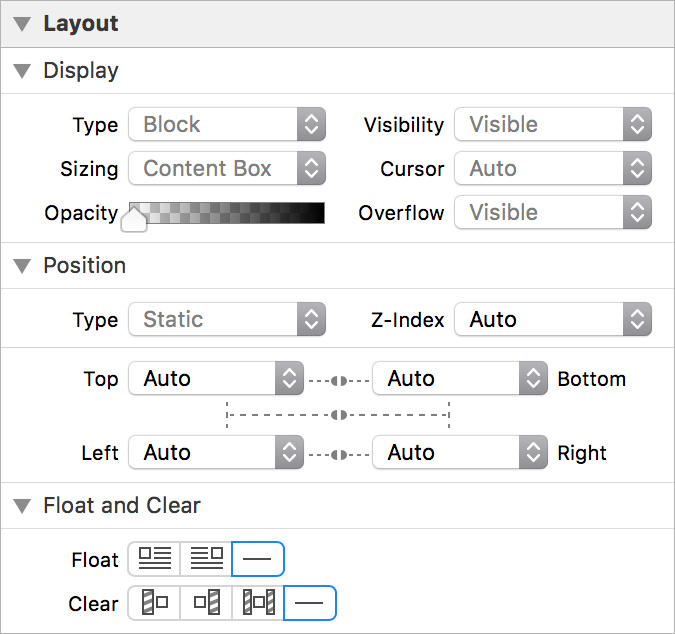Image resolution: width=675 pixels, height=634 pixels.
Task: Toggle the center link between all offsets
Action: click(x=338, y=414)
